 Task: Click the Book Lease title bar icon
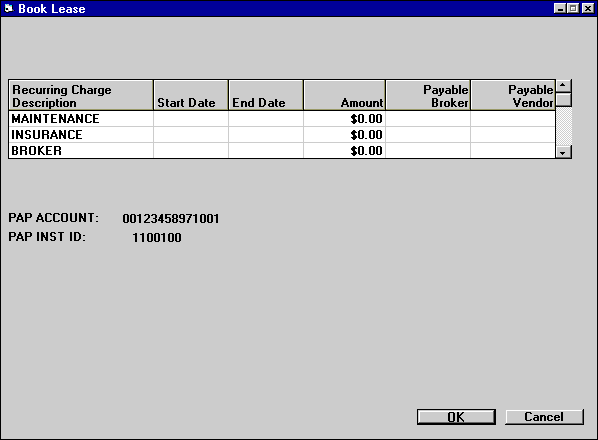click(8, 8)
